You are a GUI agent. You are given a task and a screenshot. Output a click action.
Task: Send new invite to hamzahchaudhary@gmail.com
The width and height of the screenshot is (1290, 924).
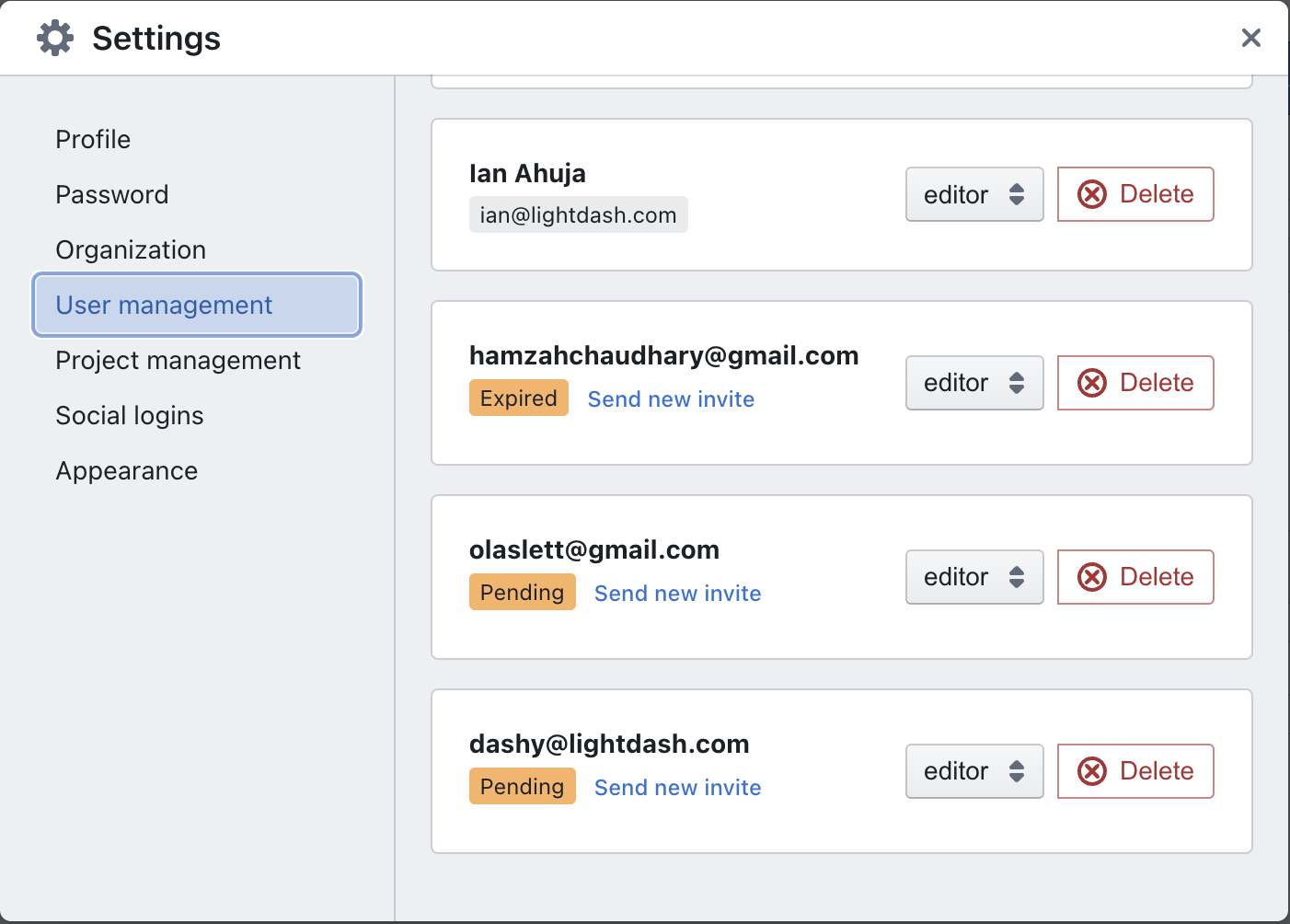click(x=671, y=399)
